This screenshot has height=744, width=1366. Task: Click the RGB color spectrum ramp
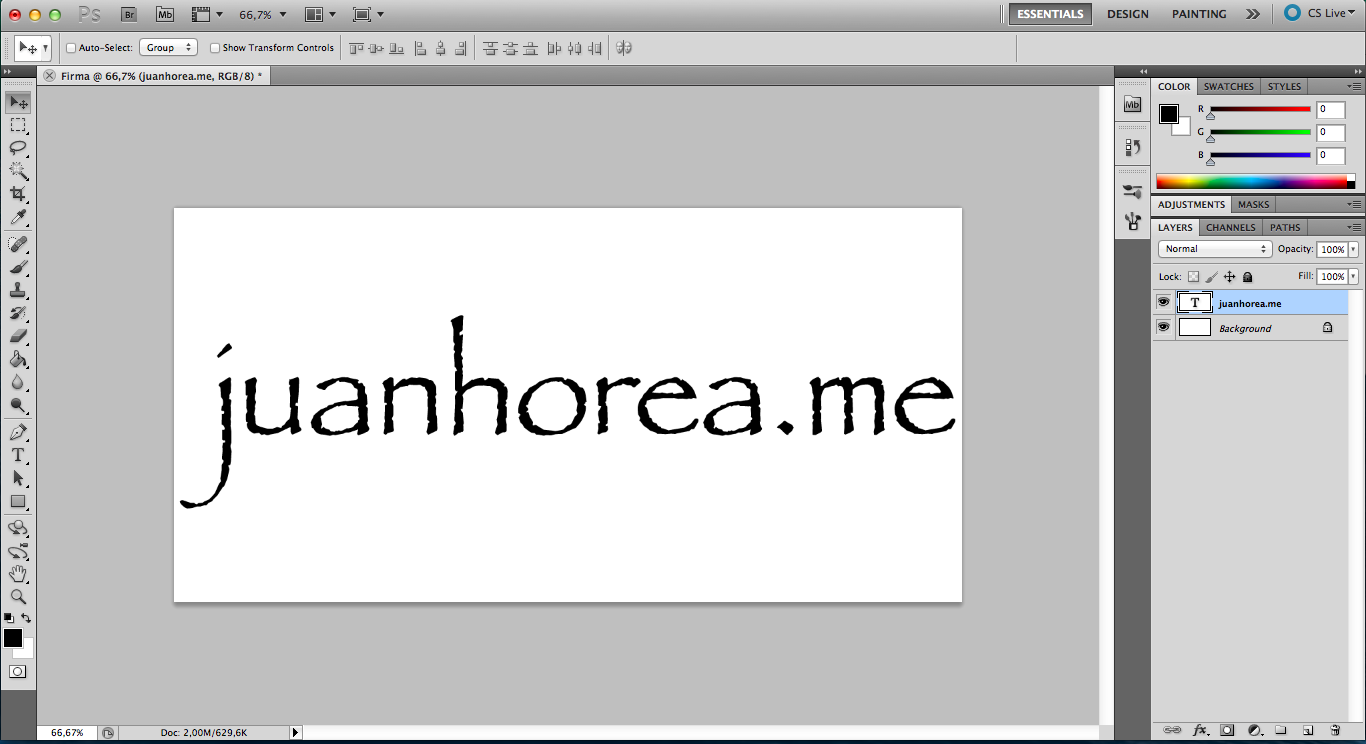click(x=1251, y=182)
